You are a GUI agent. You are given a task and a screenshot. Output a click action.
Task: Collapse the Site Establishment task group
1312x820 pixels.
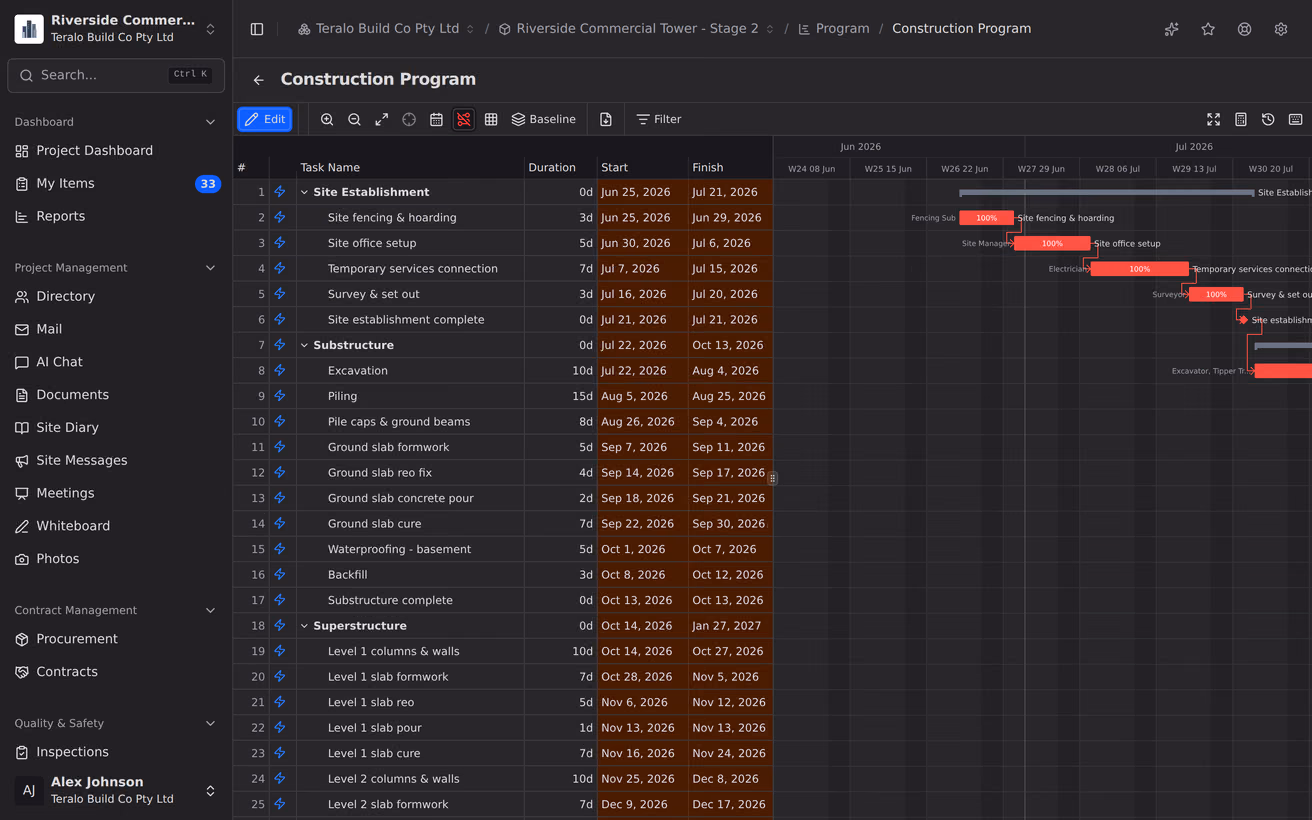(304, 192)
